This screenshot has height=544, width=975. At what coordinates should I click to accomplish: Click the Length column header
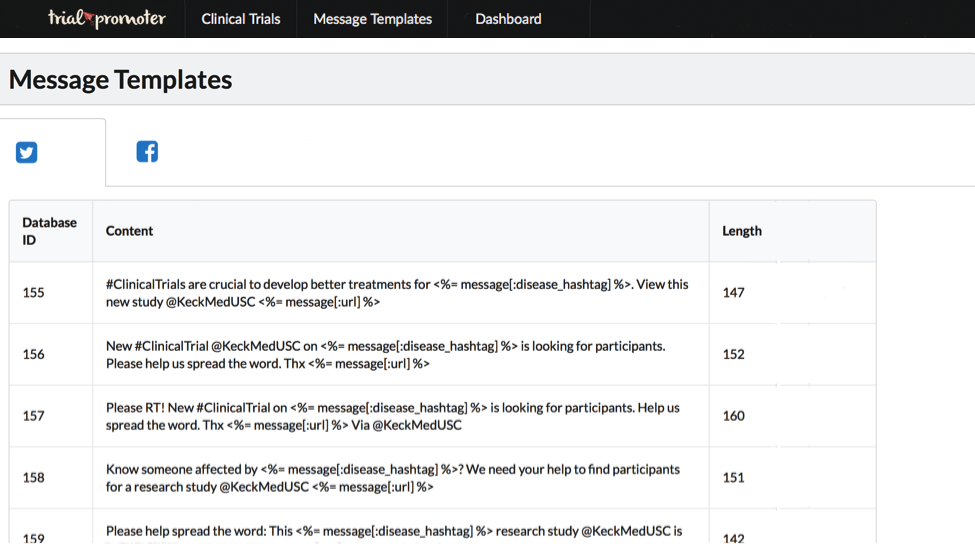[742, 231]
